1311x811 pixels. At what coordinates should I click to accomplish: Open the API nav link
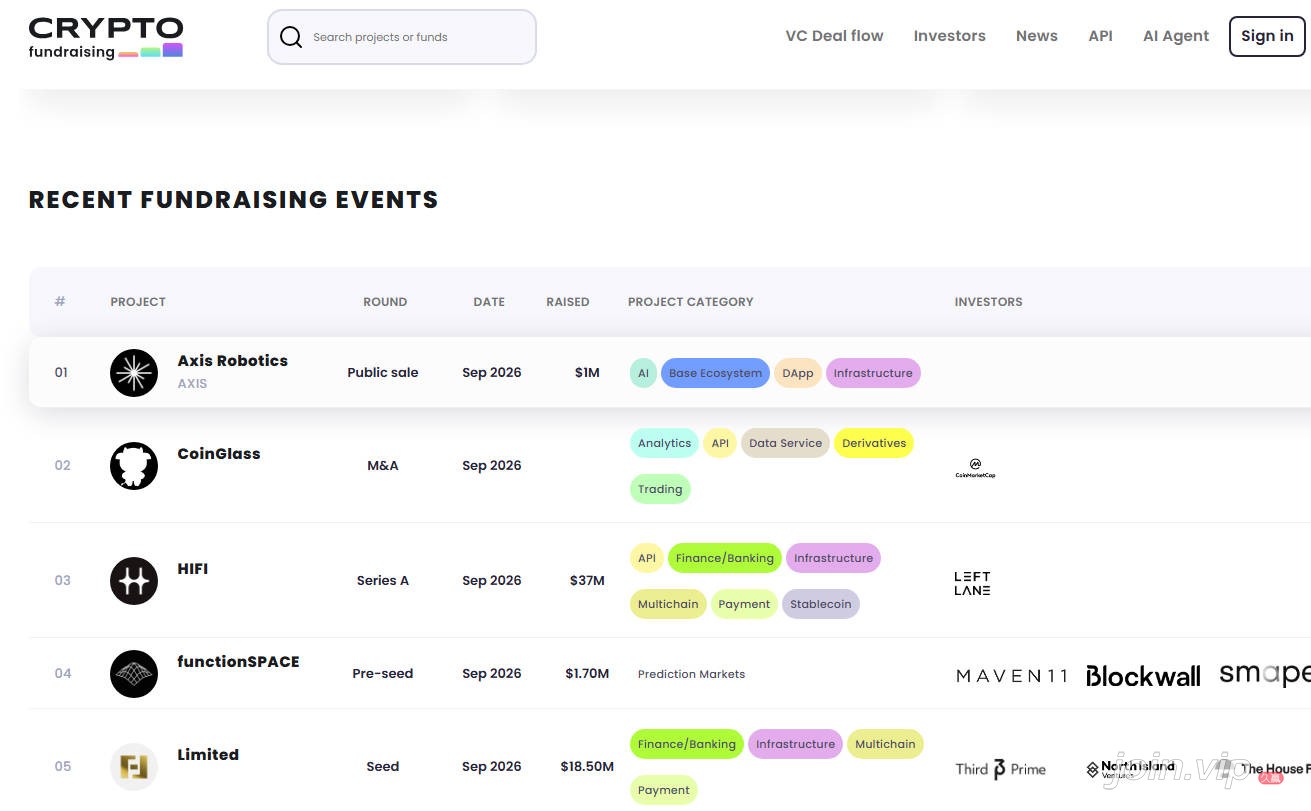point(1100,36)
